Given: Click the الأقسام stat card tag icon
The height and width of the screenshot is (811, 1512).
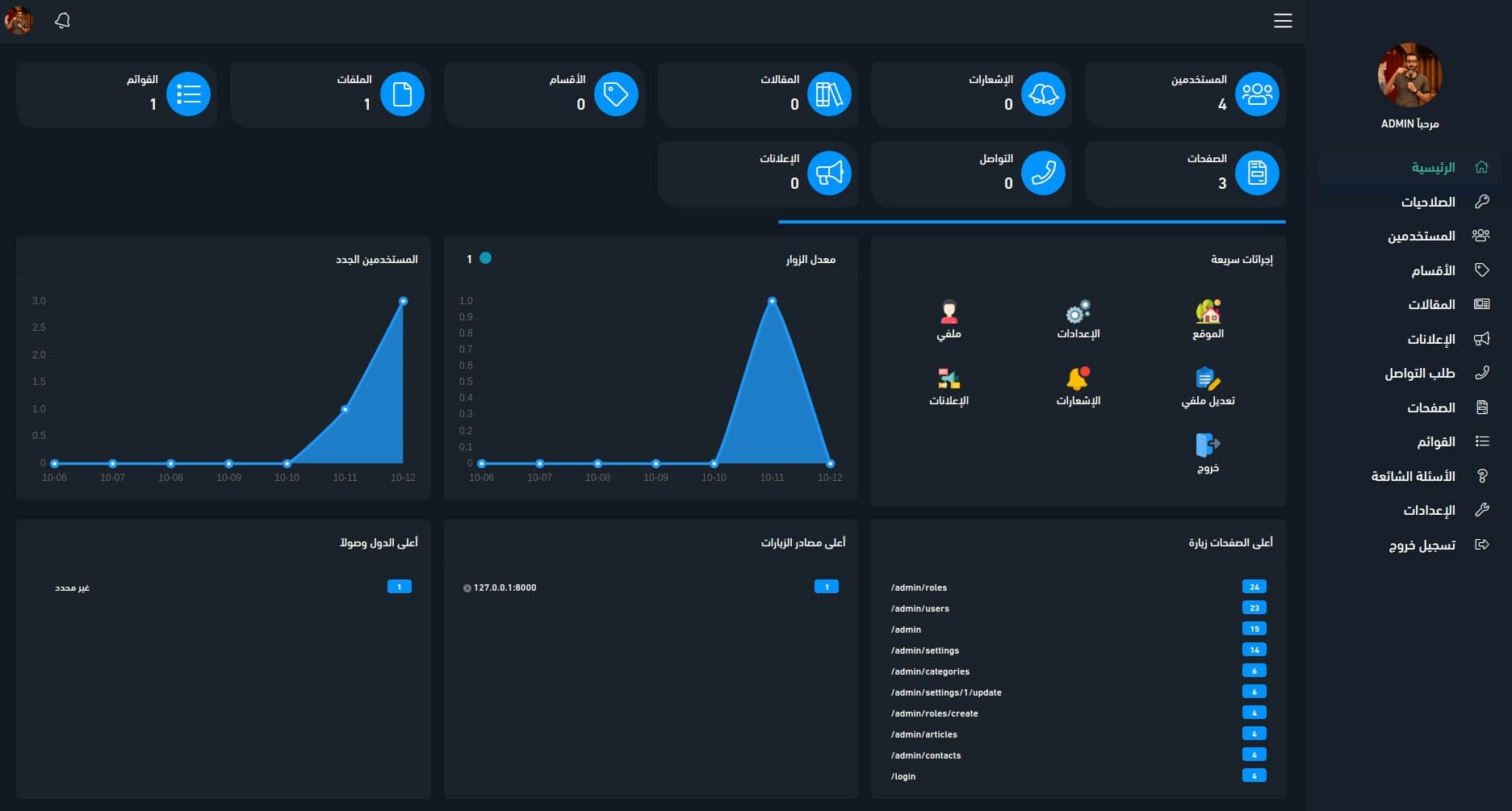Looking at the screenshot, I should point(616,94).
